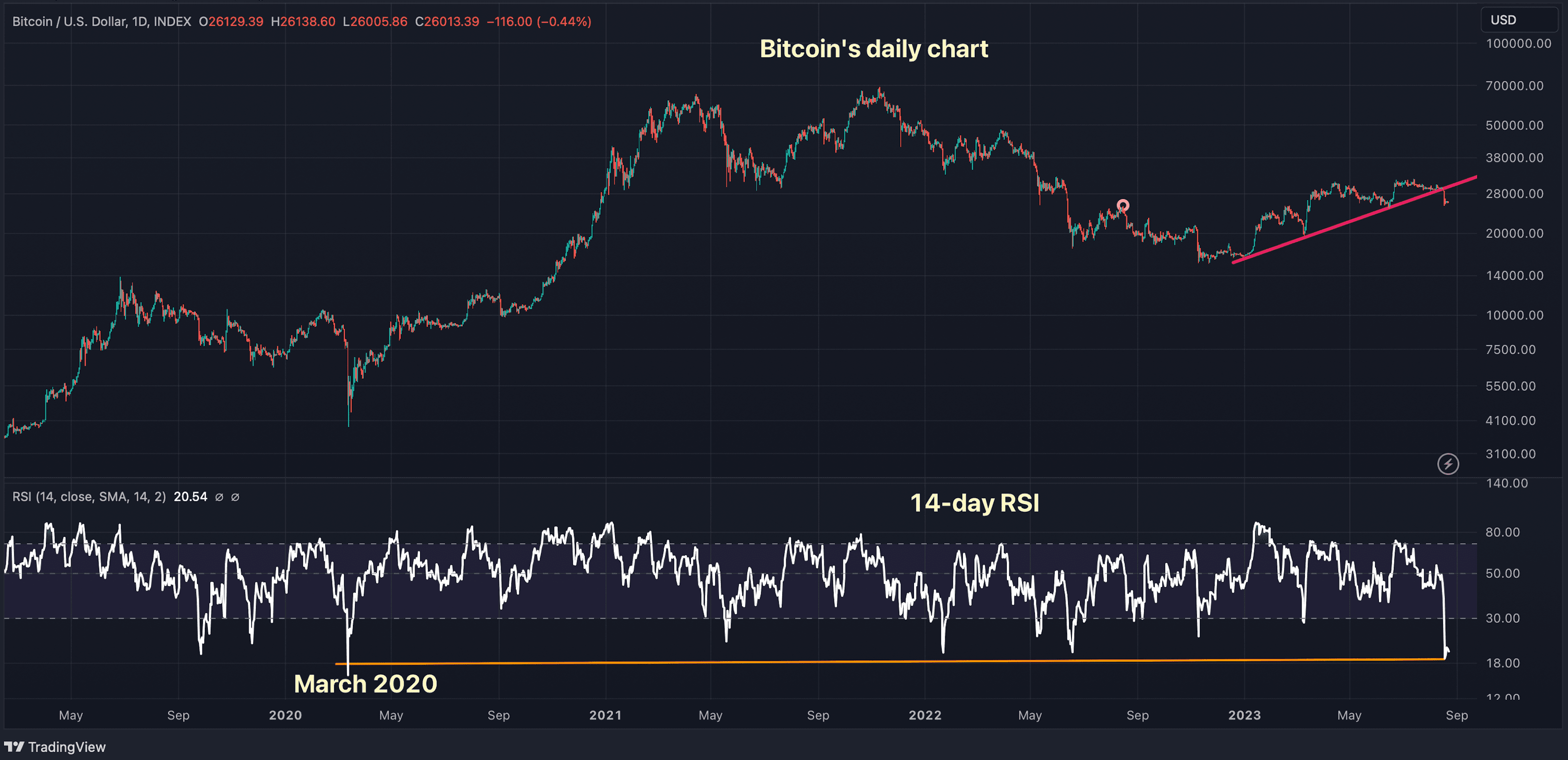Click the 20000.00 price axis label
The height and width of the screenshot is (760, 1568).
click(1514, 233)
